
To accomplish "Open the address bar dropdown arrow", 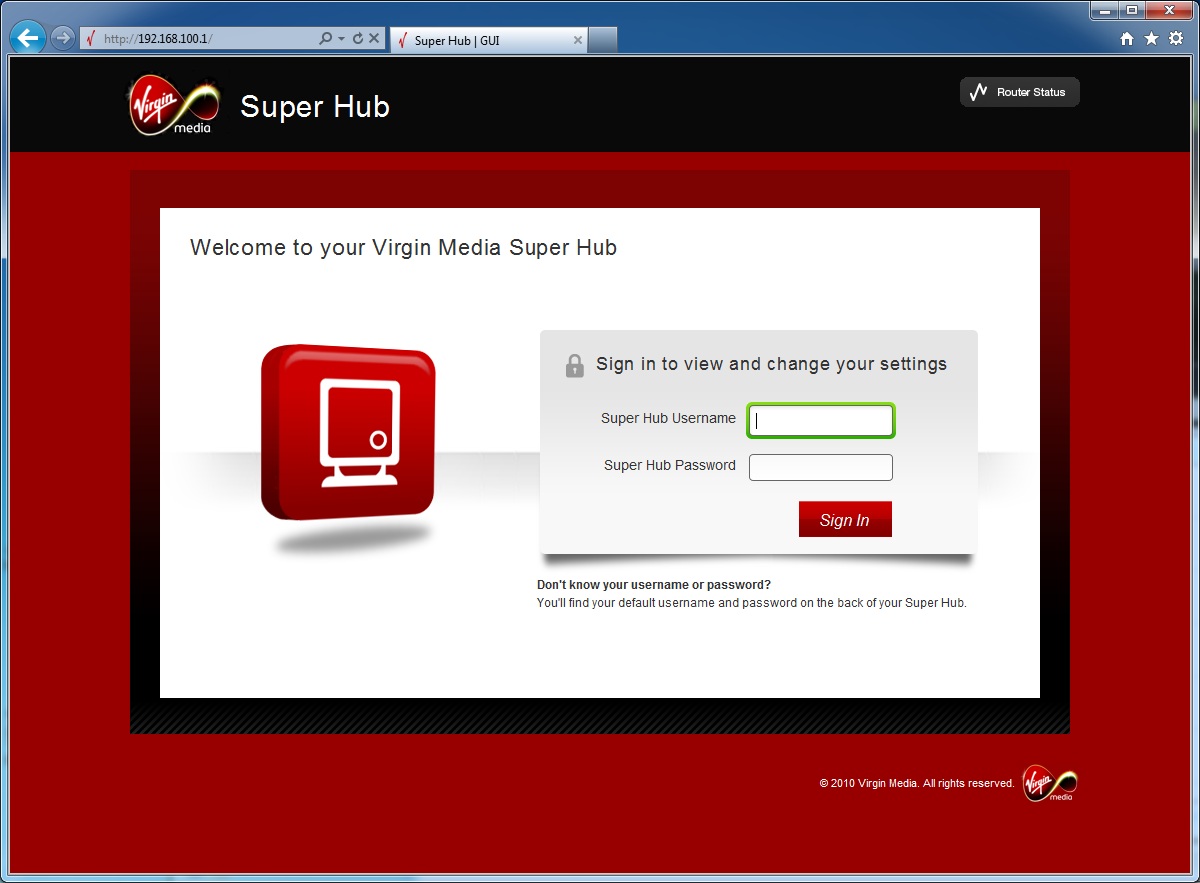I will tap(342, 39).
